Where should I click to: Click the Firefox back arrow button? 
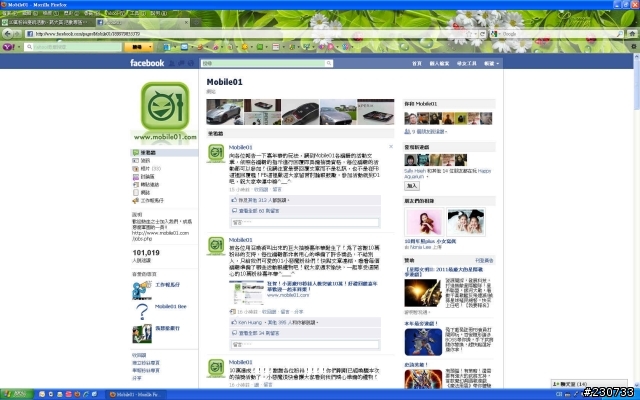tap(7, 34)
